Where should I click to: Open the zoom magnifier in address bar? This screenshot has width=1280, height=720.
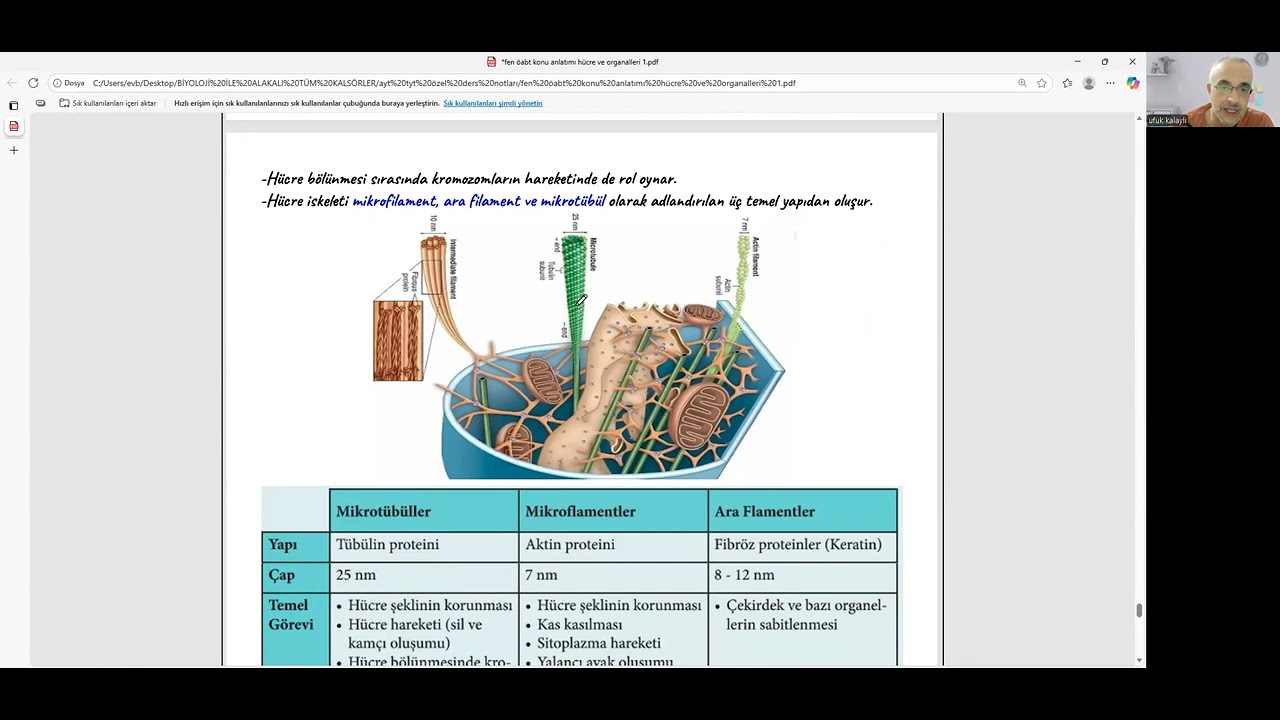click(x=1022, y=83)
